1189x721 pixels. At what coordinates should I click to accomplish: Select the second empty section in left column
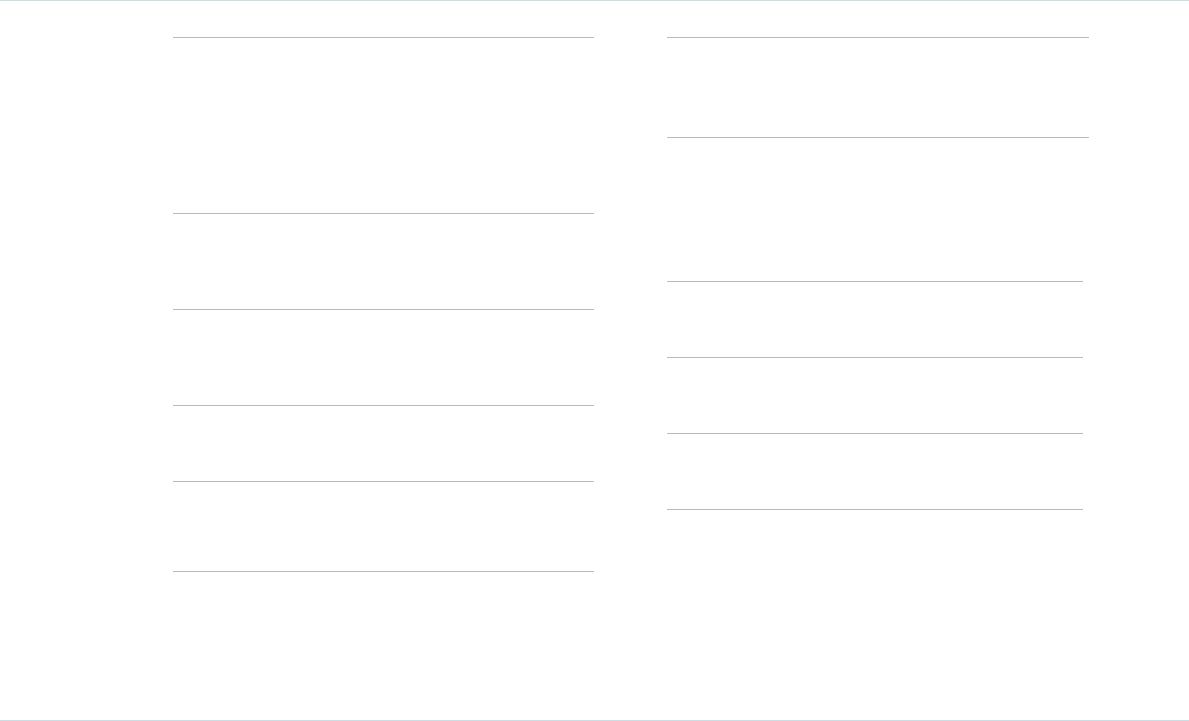point(383,261)
